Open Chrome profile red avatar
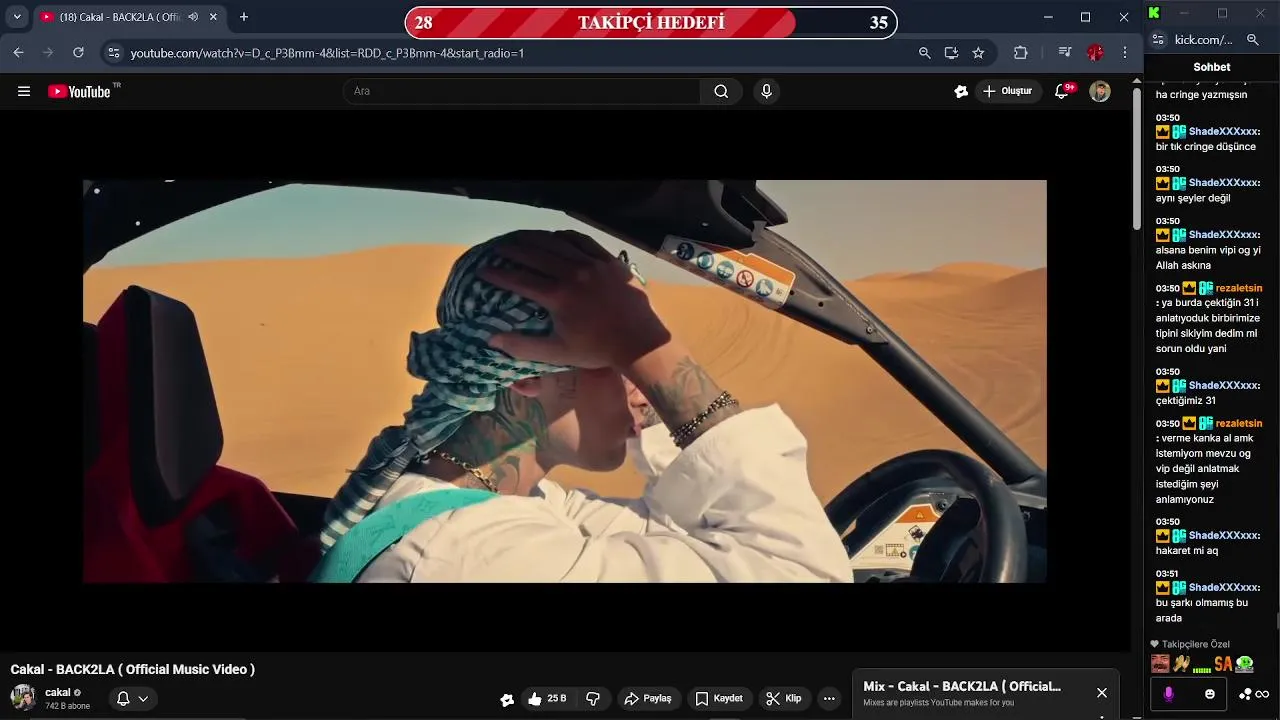1280x720 pixels. (1095, 53)
